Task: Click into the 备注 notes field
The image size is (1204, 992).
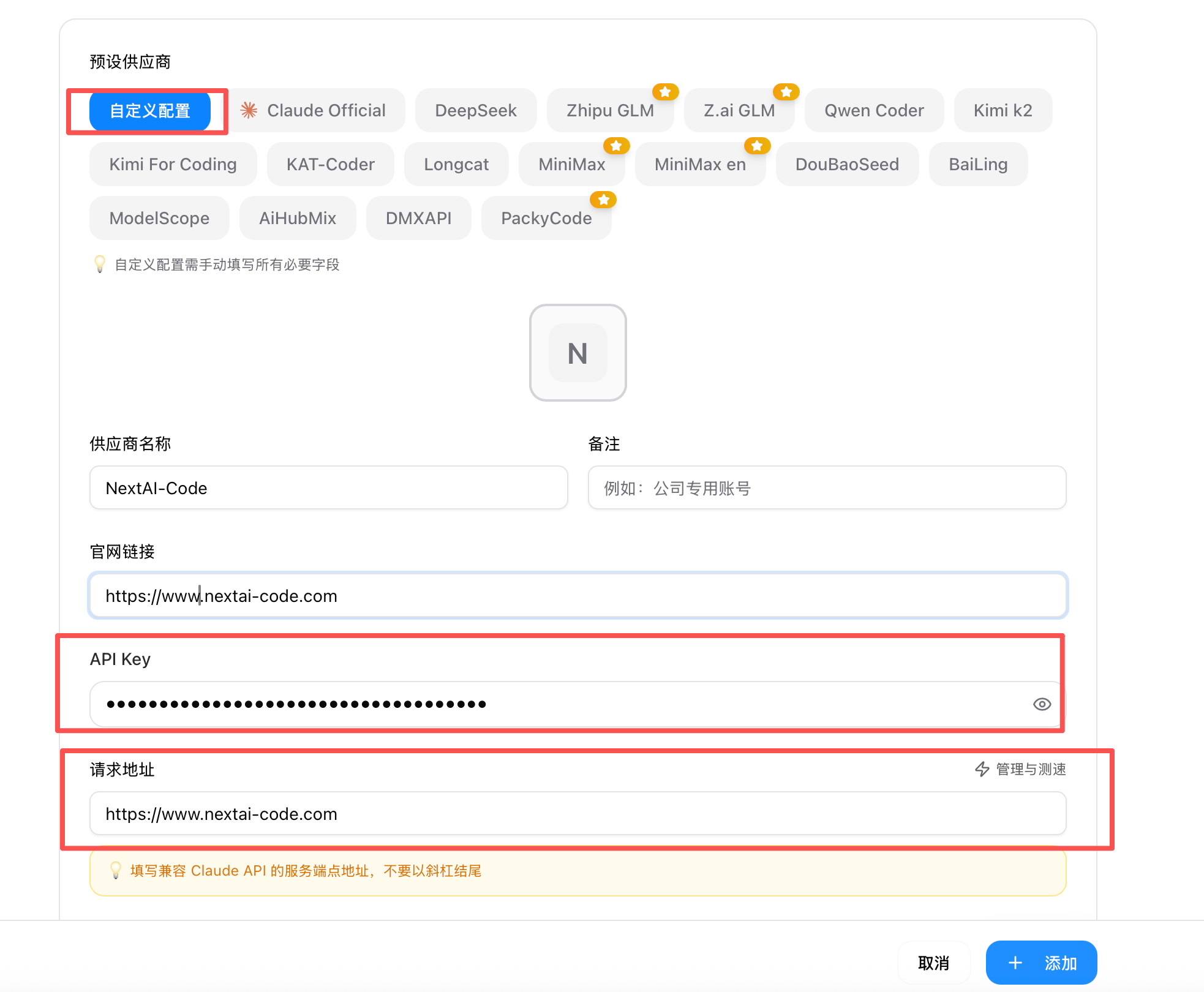Action: (827, 488)
